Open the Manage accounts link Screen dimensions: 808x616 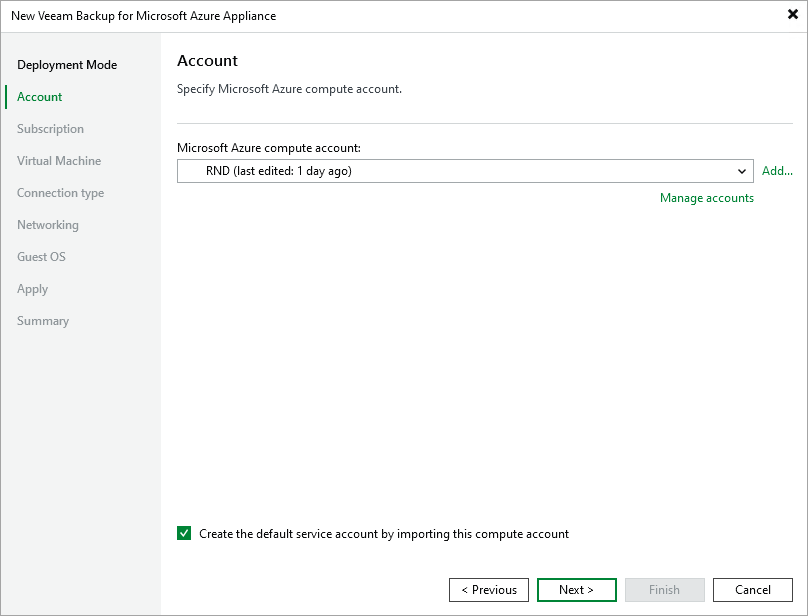(706, 198)
